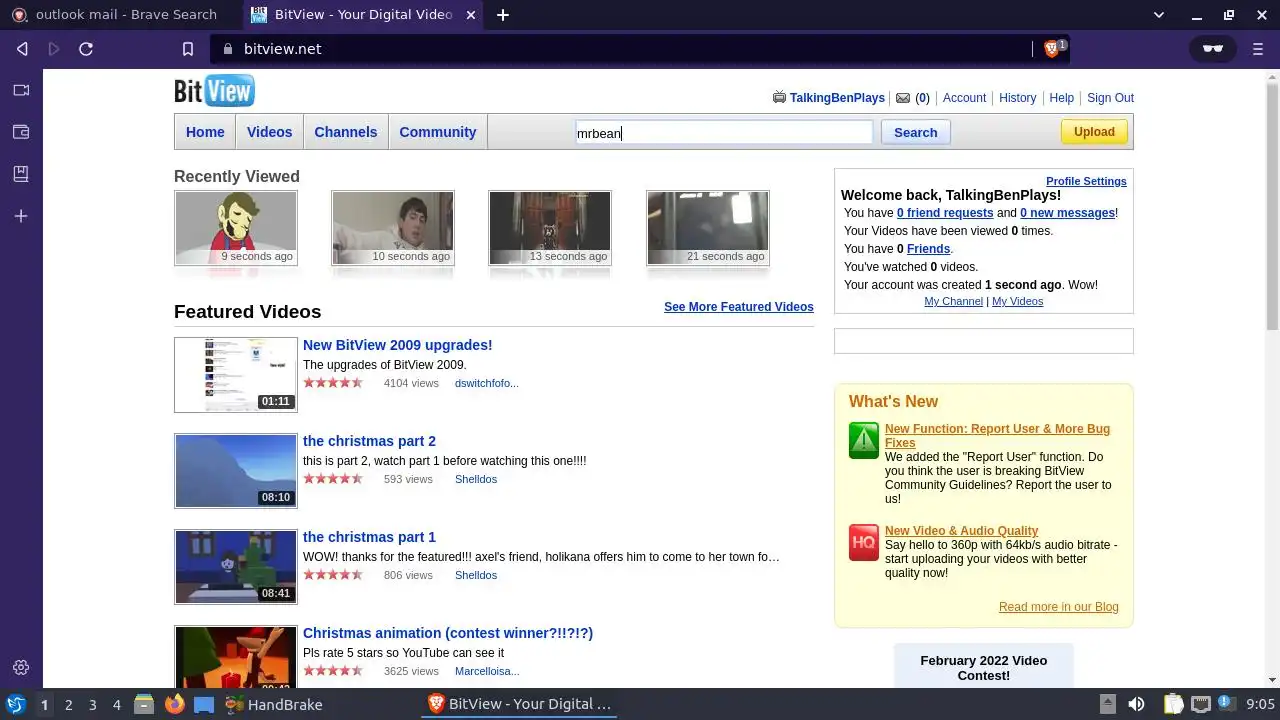The width and height of the screenshot is (1280, 720).
Task: Expand the tab search dropdown arrow
Action: [1159, 15]
